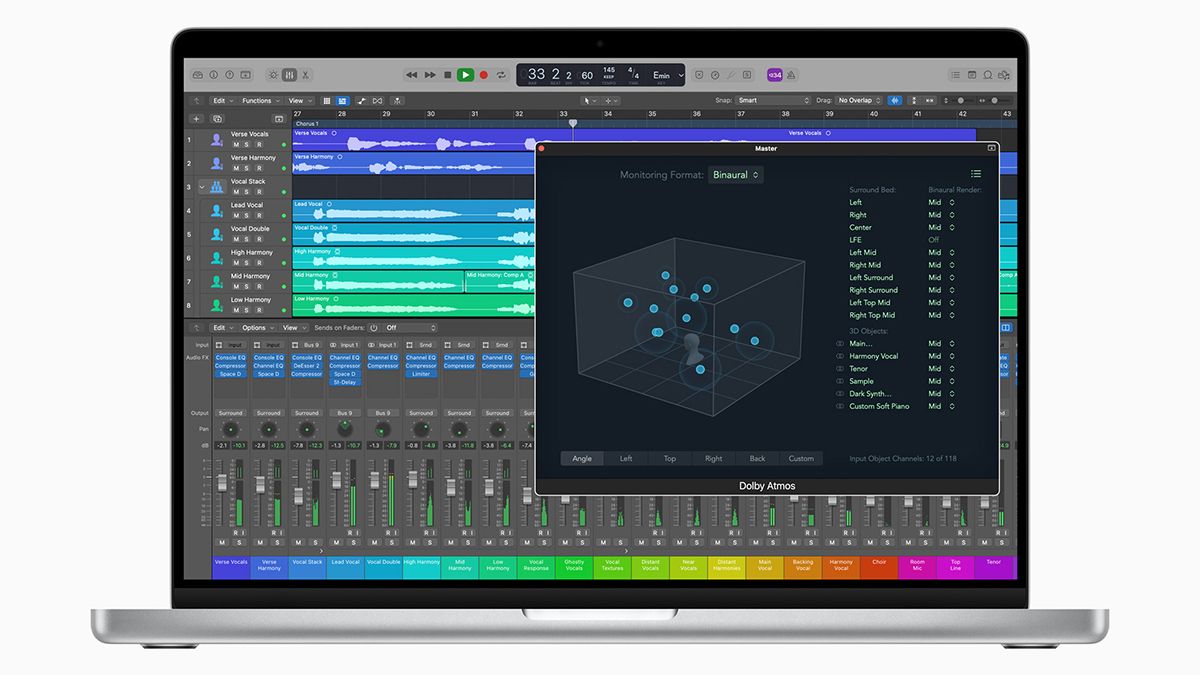
Task: Open the Dolby Atmos list view icon
Action: [976, 174]
